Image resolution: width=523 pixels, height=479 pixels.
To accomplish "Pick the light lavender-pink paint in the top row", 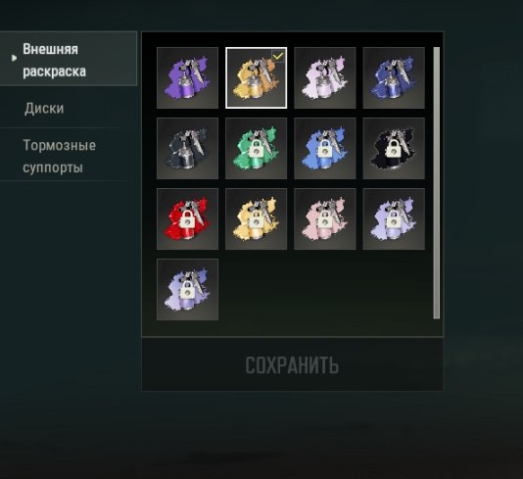I will tap(325, 78).
